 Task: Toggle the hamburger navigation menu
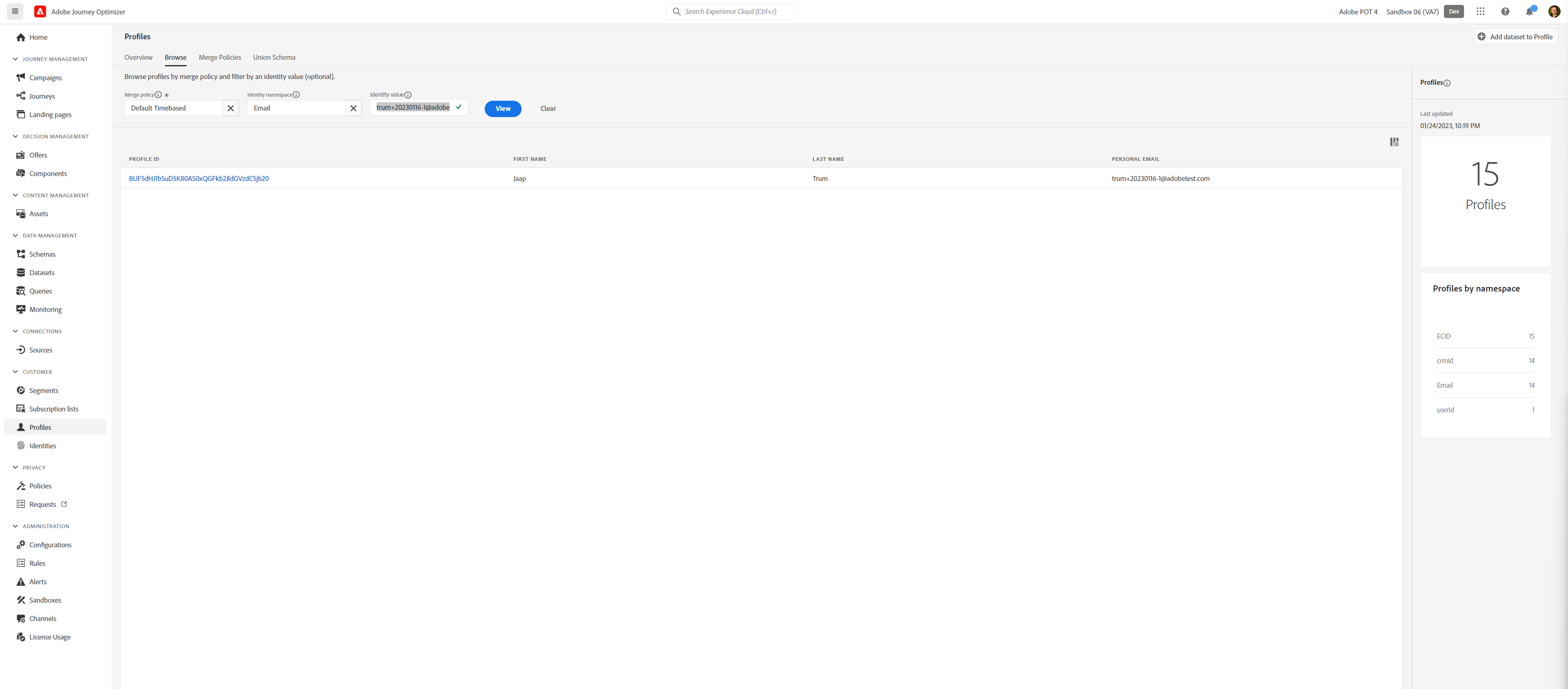[15, 11]
